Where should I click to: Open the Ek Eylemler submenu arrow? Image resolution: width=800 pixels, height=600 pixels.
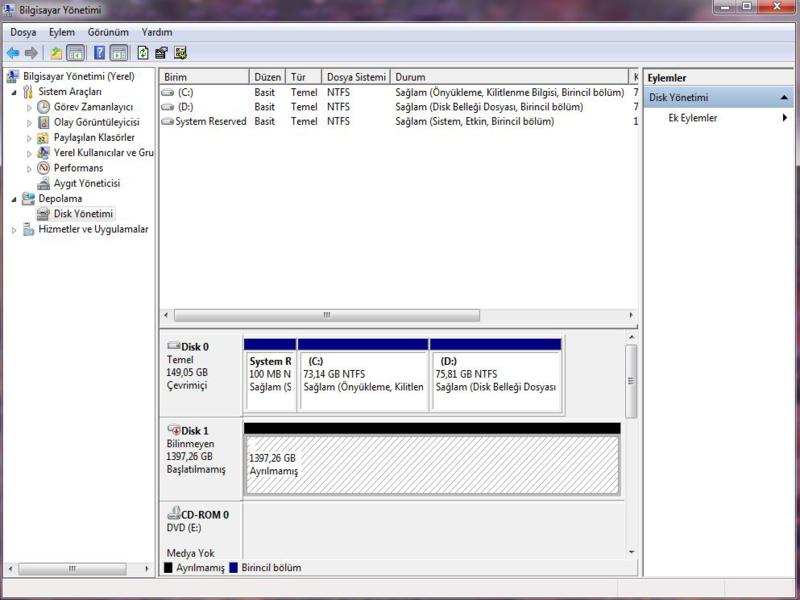[x=785, y=118]
